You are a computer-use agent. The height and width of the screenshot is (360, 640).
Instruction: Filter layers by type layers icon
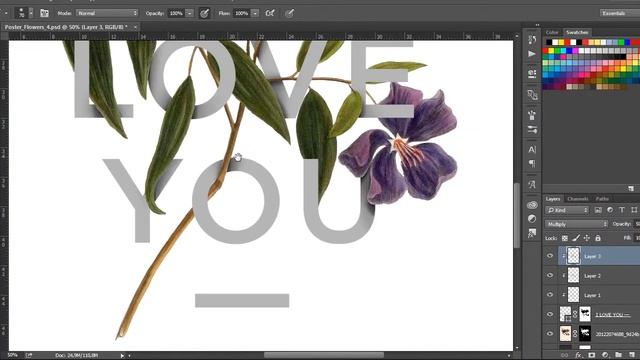(622, 210)
